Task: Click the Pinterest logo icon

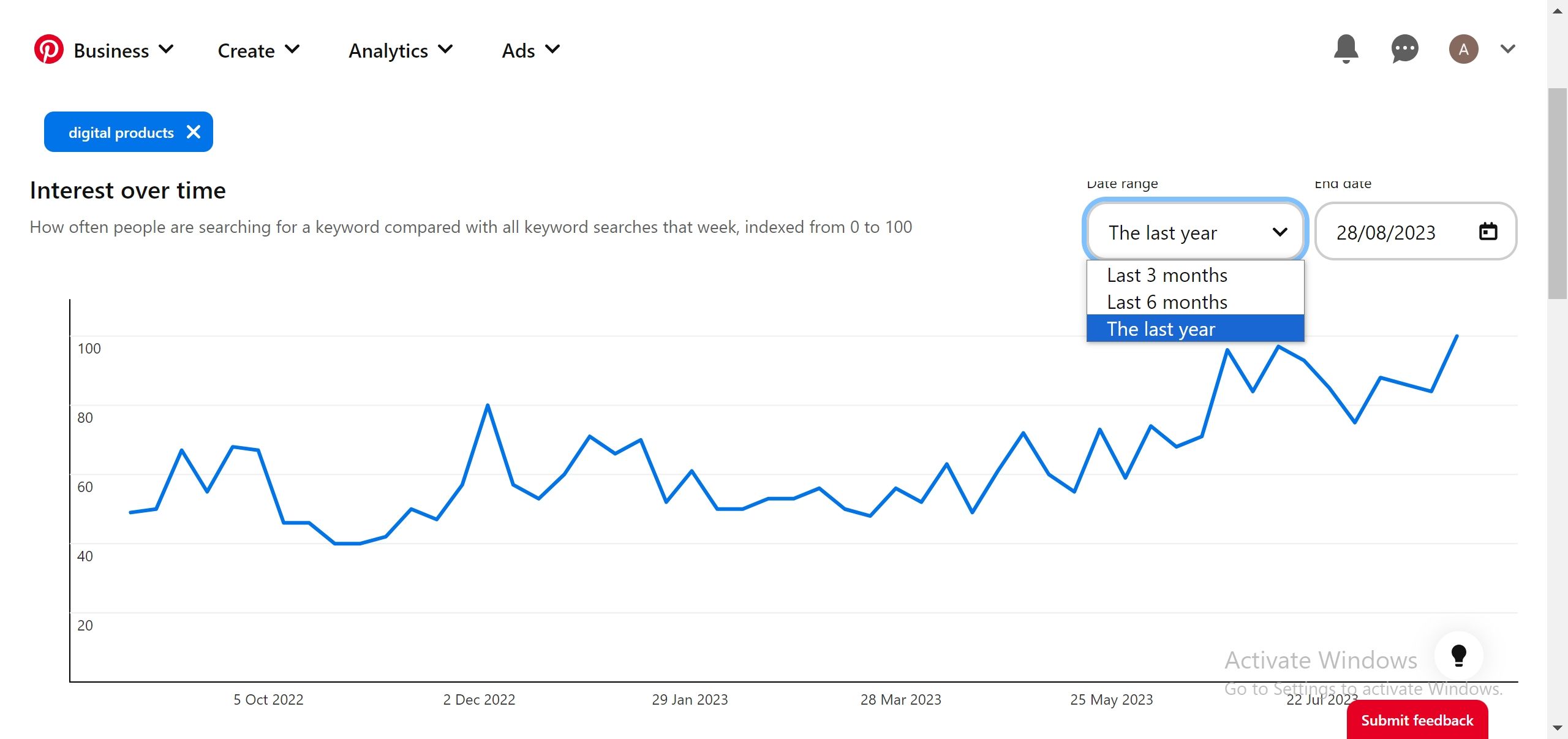Action: pos(49,49)
